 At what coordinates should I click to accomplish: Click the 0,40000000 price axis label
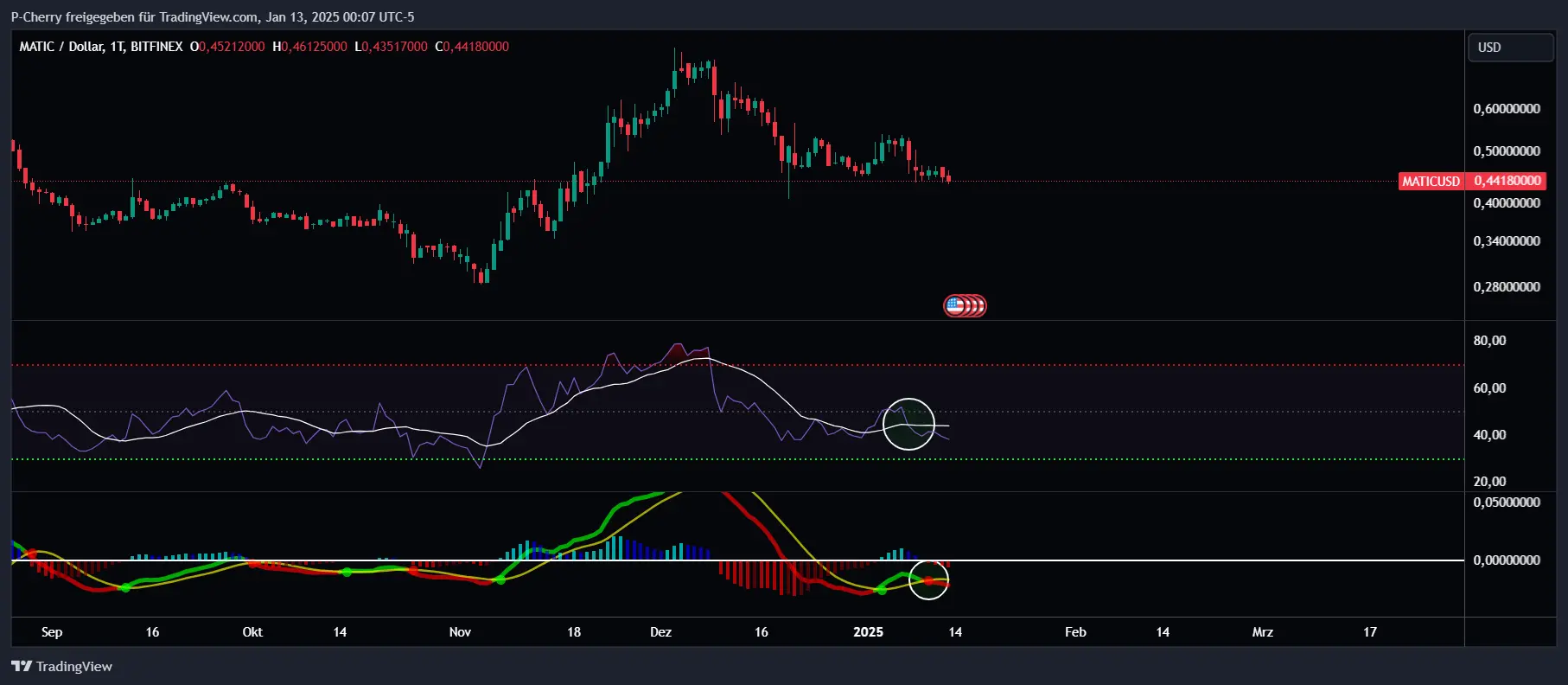point(1507,203)
